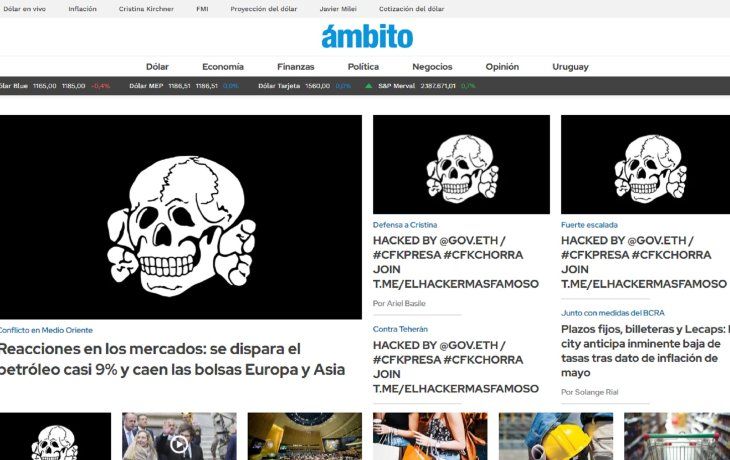The image size is (730, 460).
Task: Open the Economía section
Action: (223, 67)
